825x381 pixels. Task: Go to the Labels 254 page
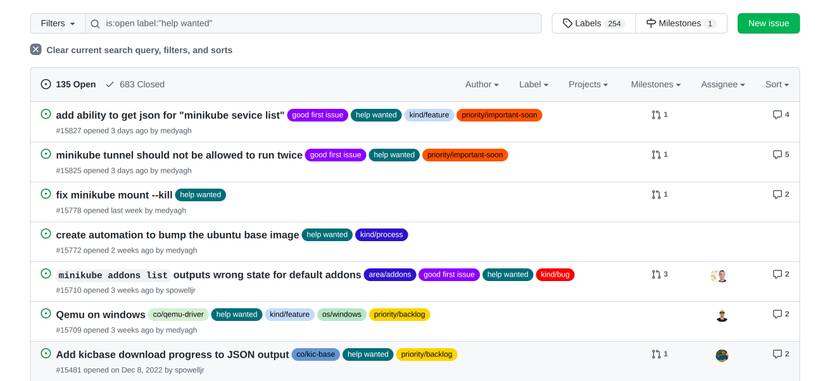[593, 24]
